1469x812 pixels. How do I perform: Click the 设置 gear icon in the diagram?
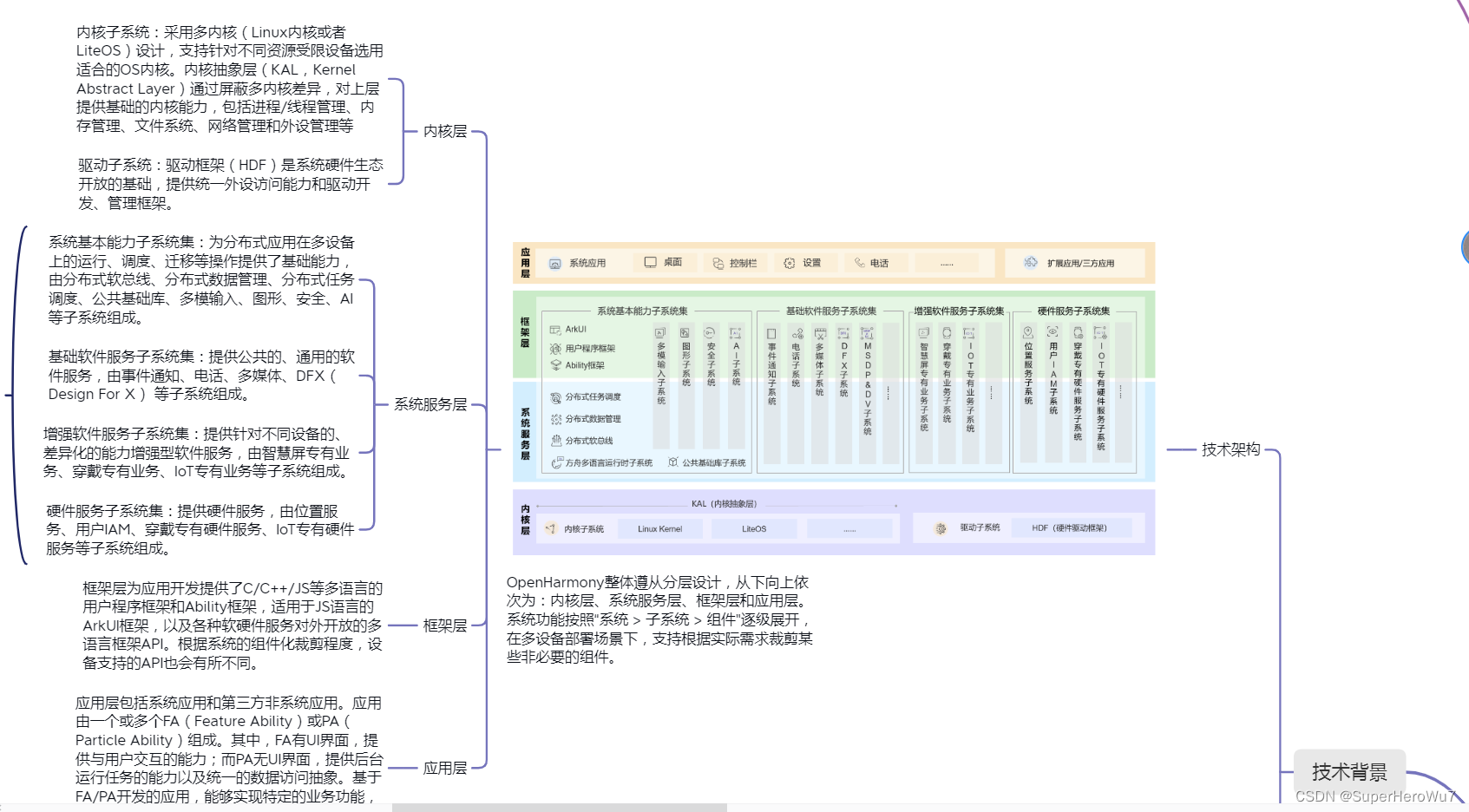790,263
